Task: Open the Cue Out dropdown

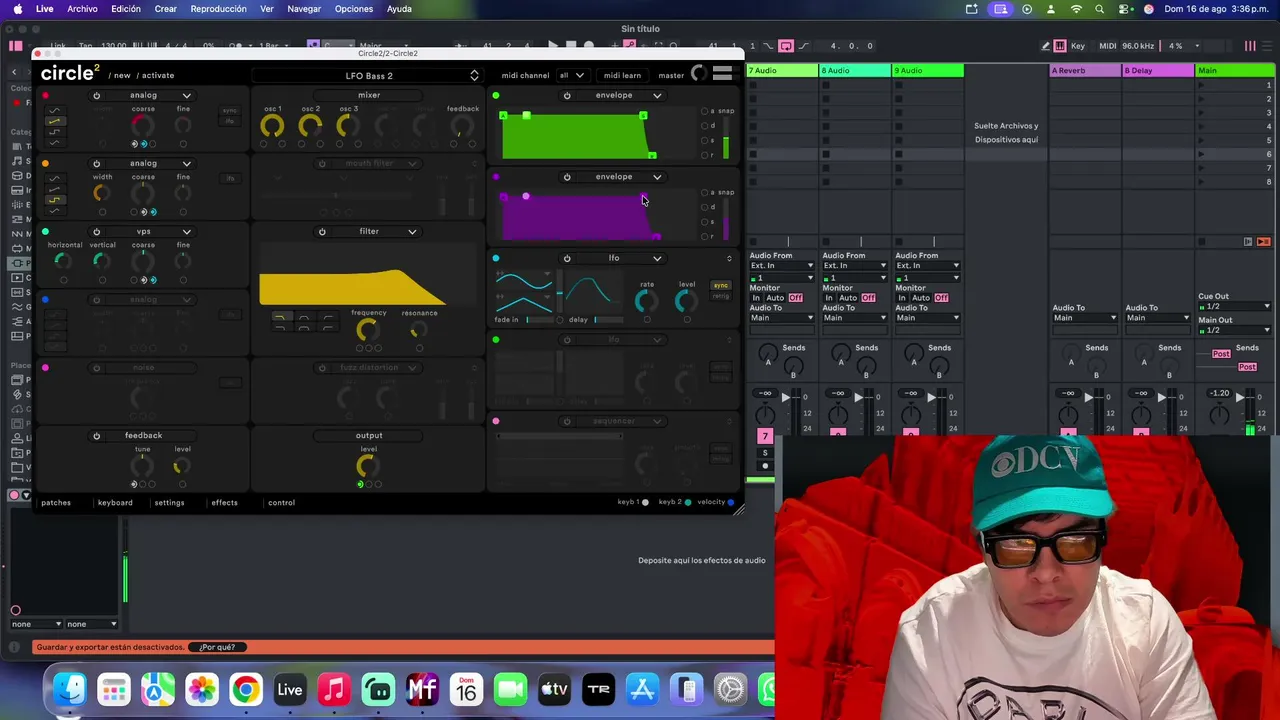Action: (1234, 306)
